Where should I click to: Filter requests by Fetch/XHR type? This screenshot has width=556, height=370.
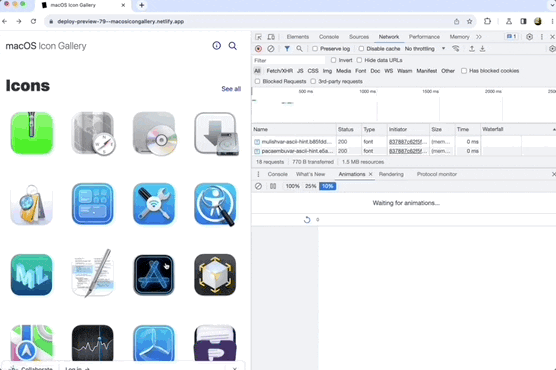[279, 71]
